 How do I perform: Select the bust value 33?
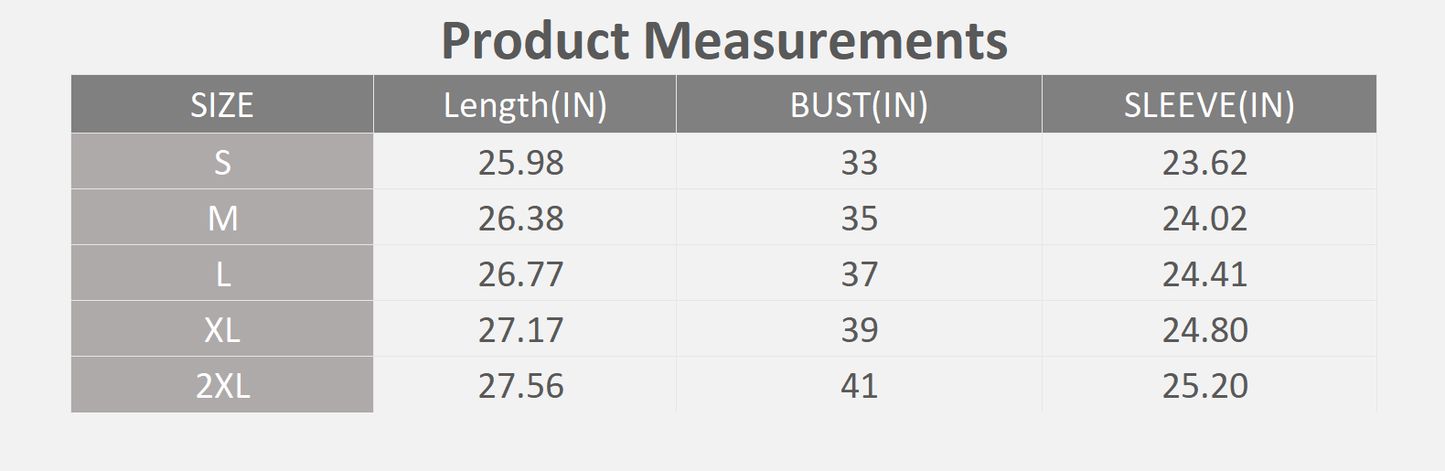pos(859,162)
